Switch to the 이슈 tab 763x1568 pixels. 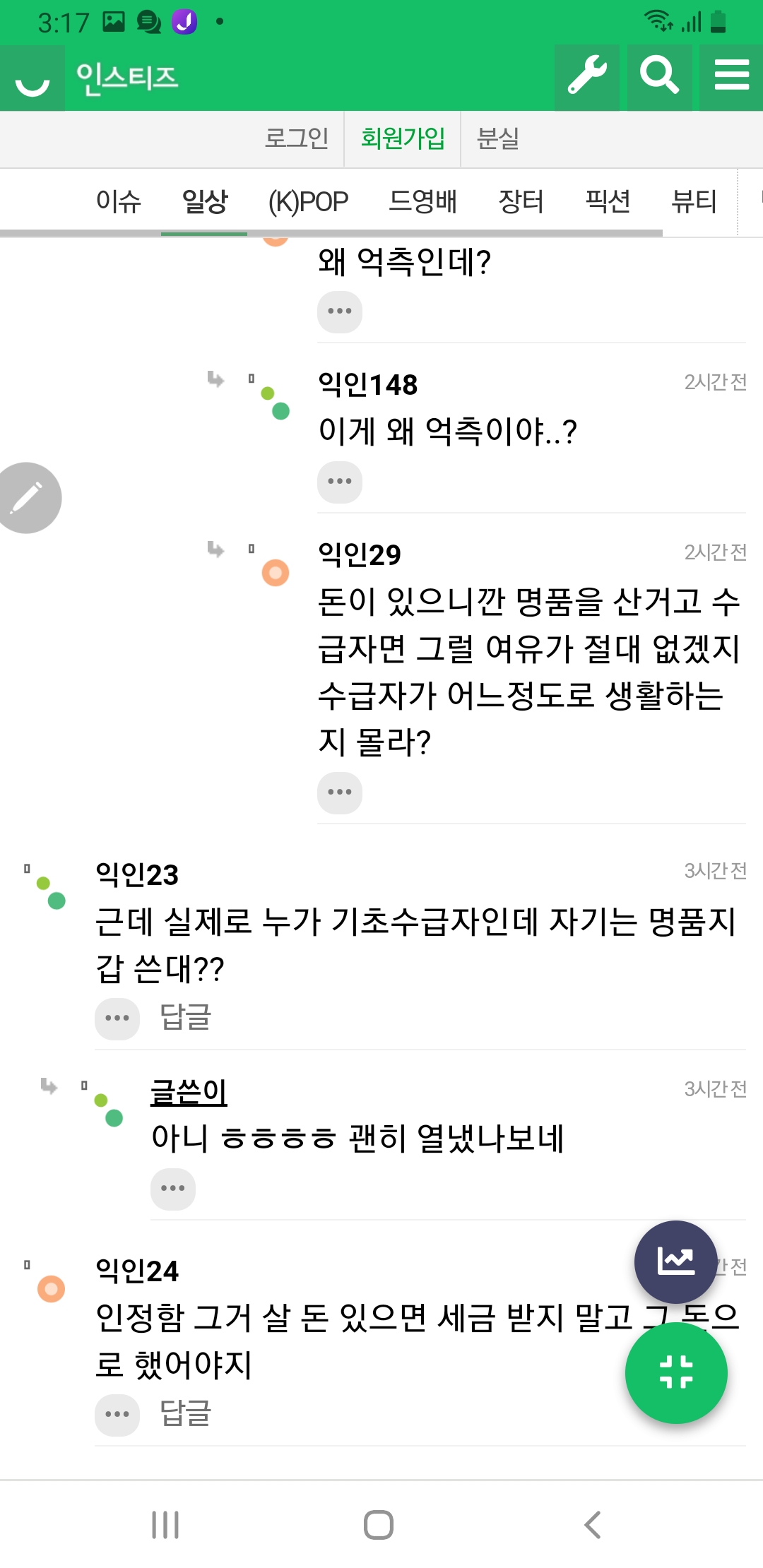[x=119, y=202]
